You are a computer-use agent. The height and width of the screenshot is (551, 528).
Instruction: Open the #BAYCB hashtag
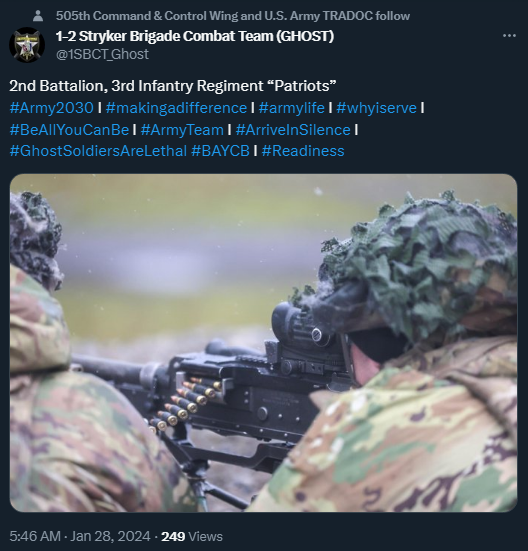220,151
